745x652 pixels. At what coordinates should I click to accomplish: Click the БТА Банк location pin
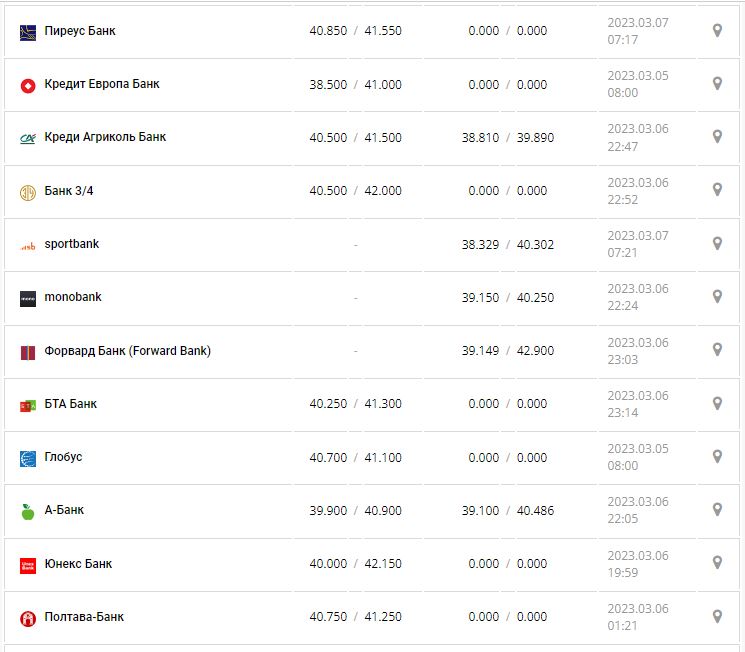pyautogui.click(x=717, y=403)
